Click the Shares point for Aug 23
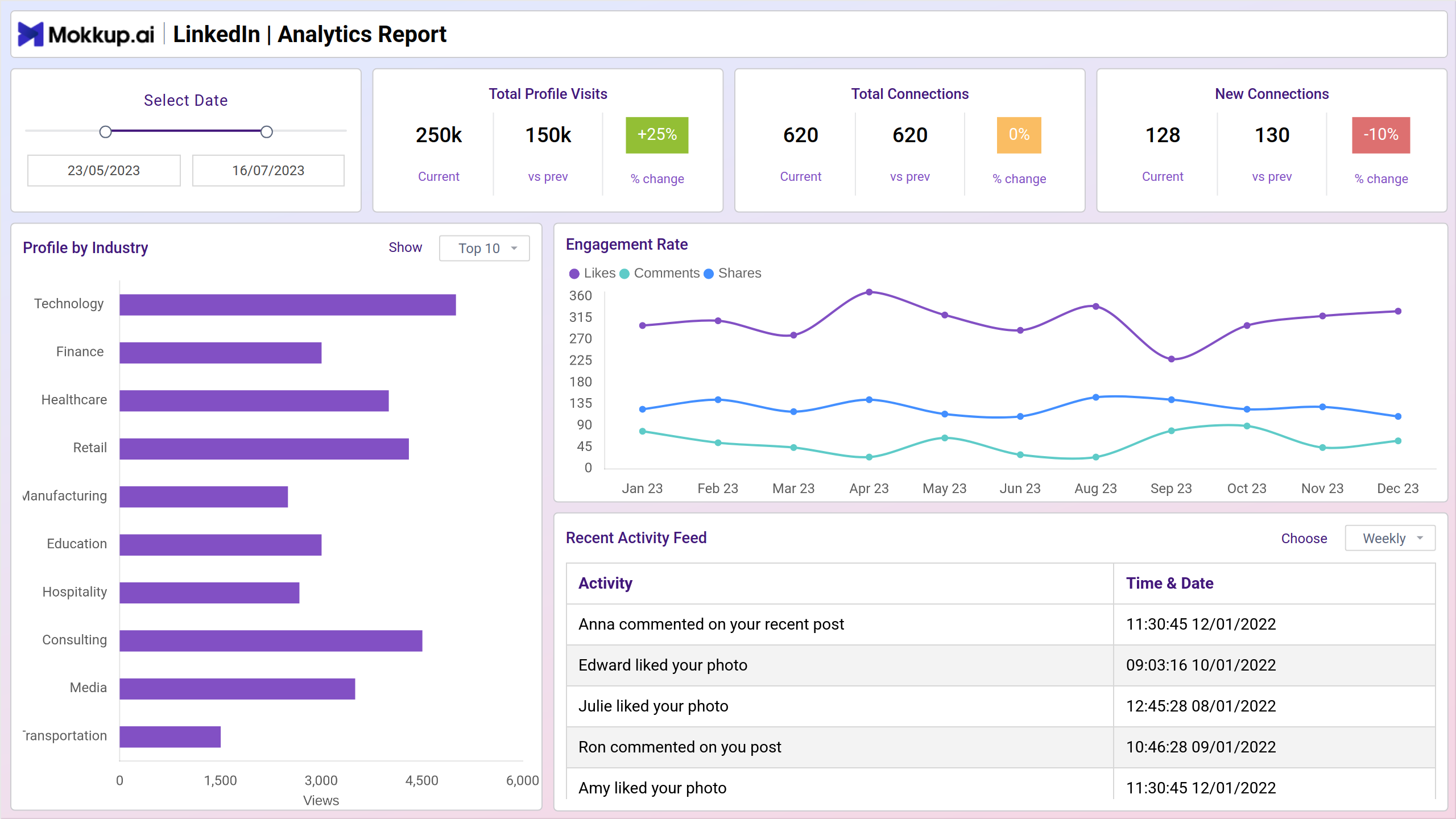 point(1095,398)
